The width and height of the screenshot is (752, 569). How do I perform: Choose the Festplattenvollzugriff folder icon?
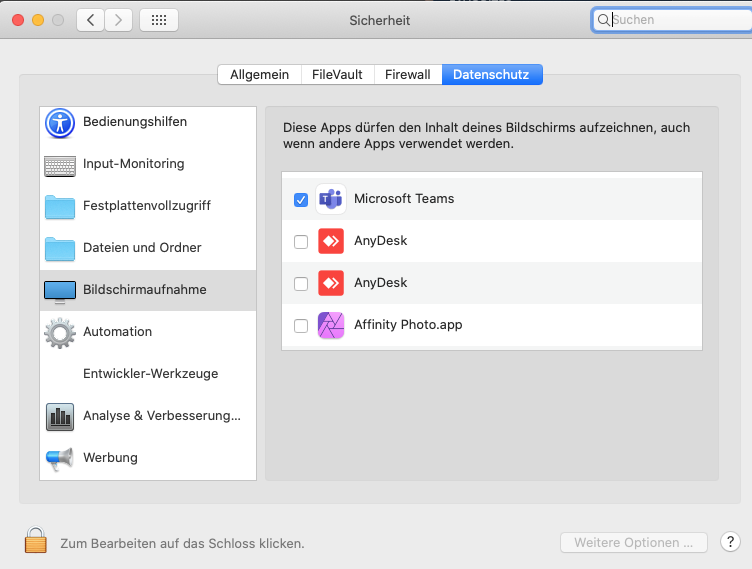60,207
